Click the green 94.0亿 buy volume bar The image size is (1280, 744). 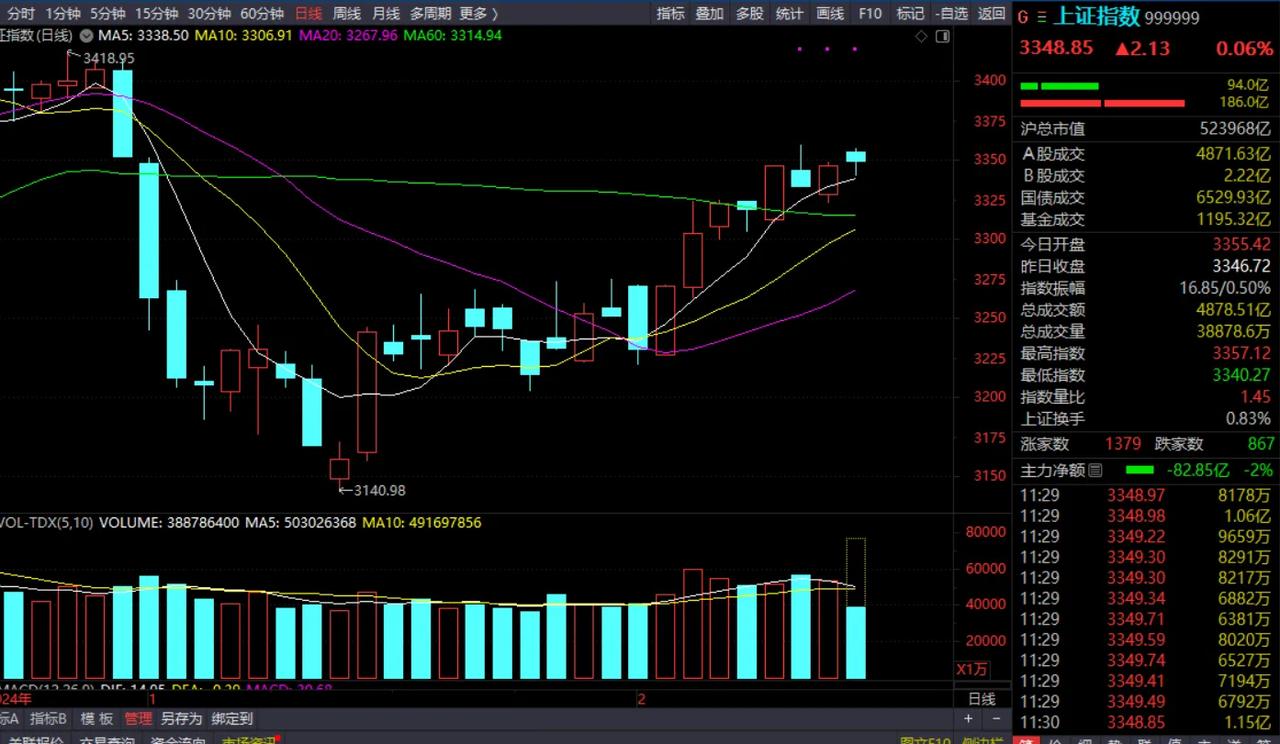coord(1059,86)
